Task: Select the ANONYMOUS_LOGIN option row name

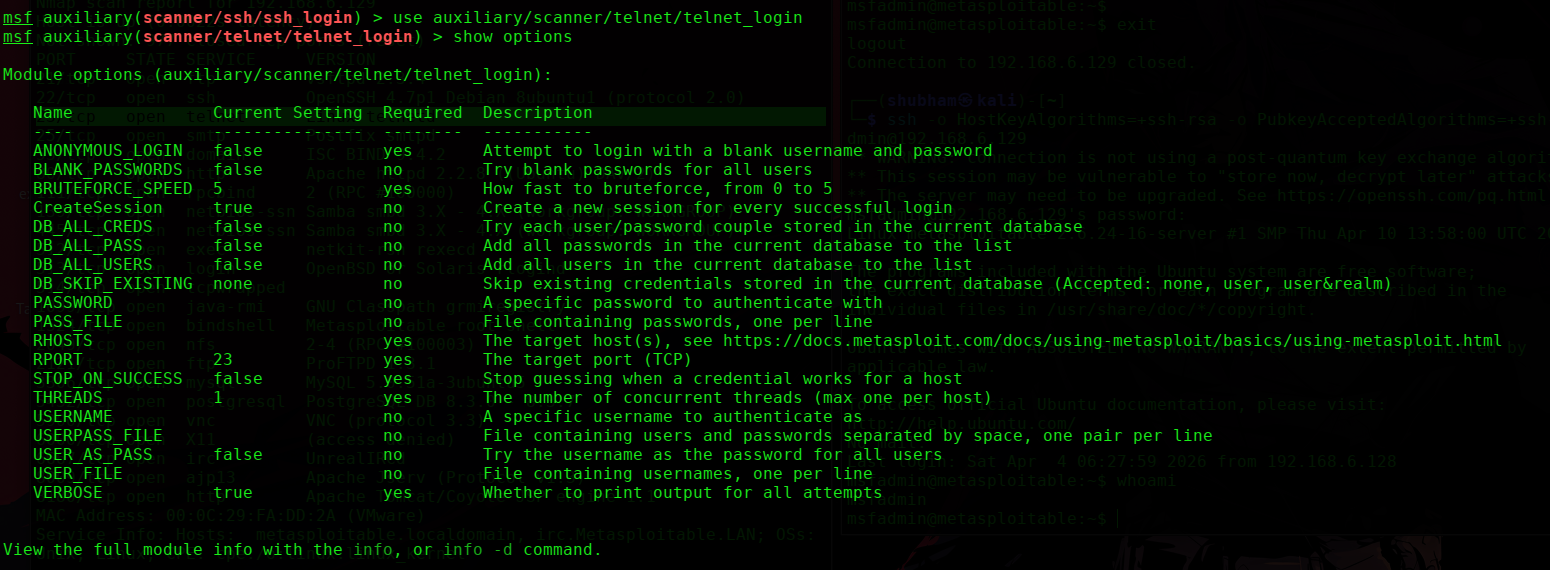Action: click(x=108, y=151)
